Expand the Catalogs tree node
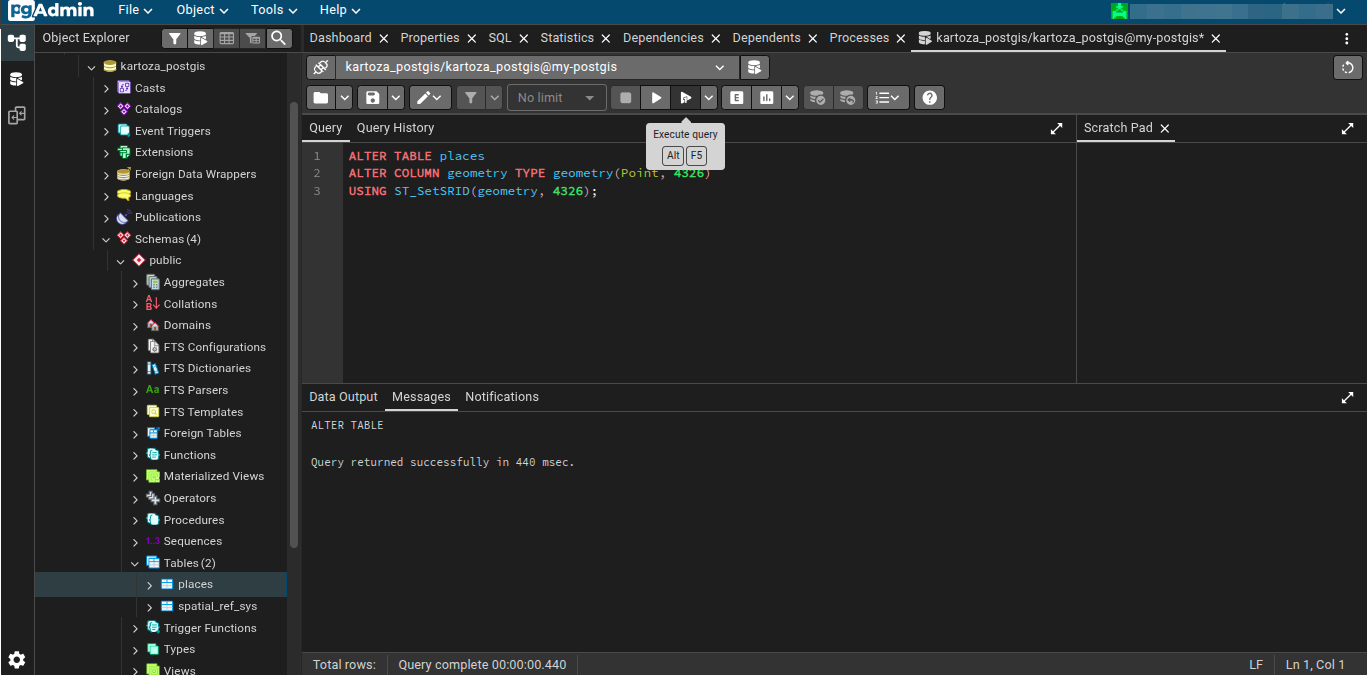The width and height of the screenshot is (1367, 675). (x=106, y=109)
